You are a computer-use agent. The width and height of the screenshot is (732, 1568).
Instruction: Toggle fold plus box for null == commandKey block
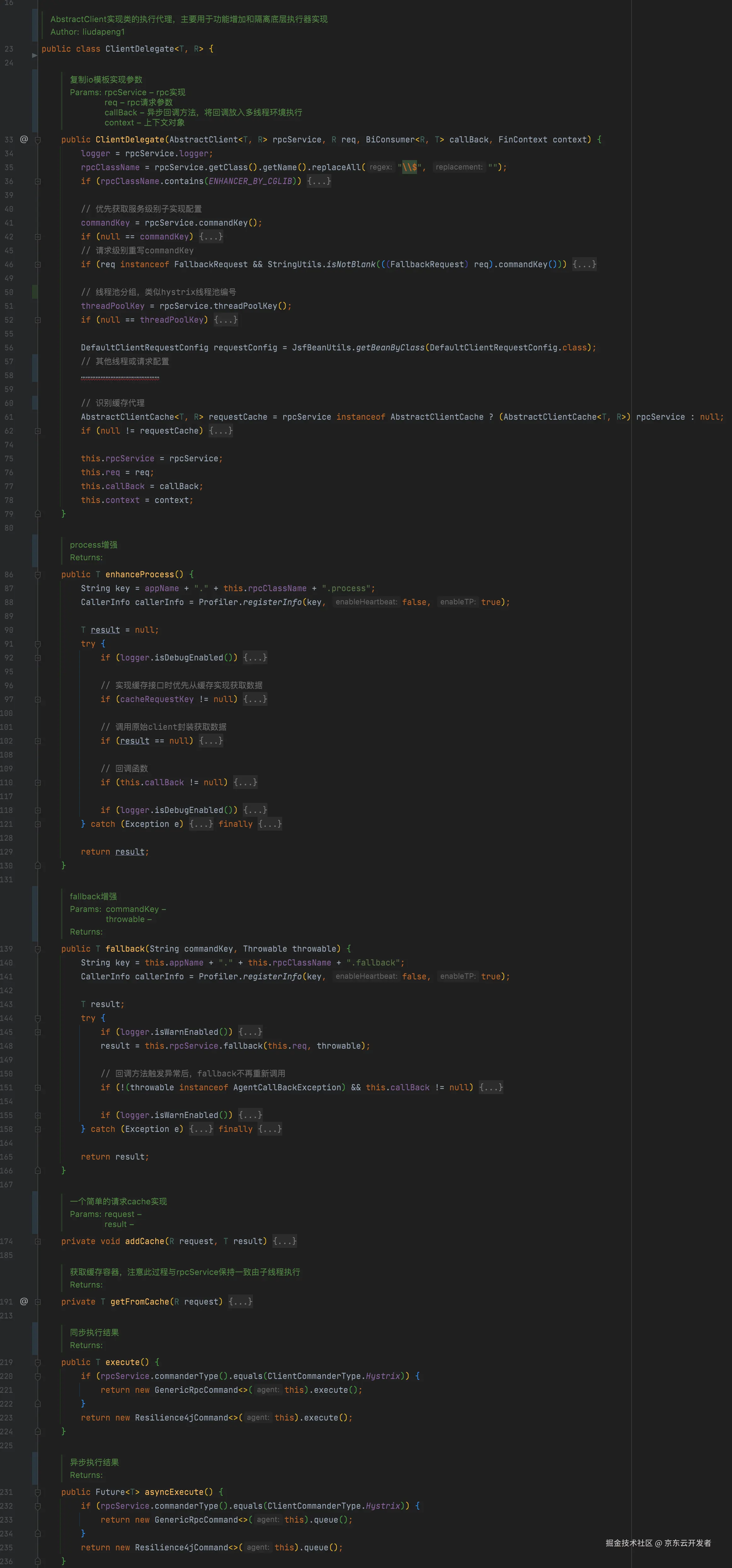38,237
